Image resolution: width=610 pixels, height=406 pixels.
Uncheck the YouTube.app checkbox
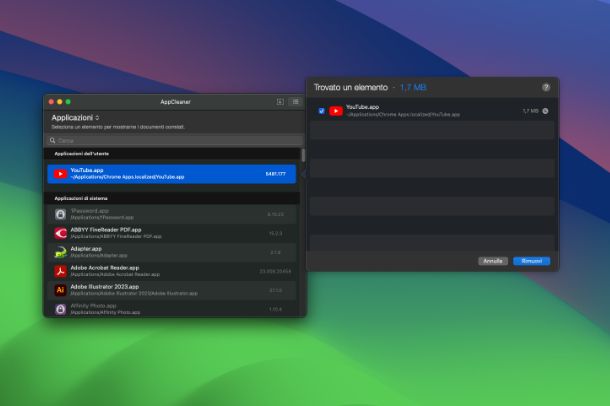point(321,111)
